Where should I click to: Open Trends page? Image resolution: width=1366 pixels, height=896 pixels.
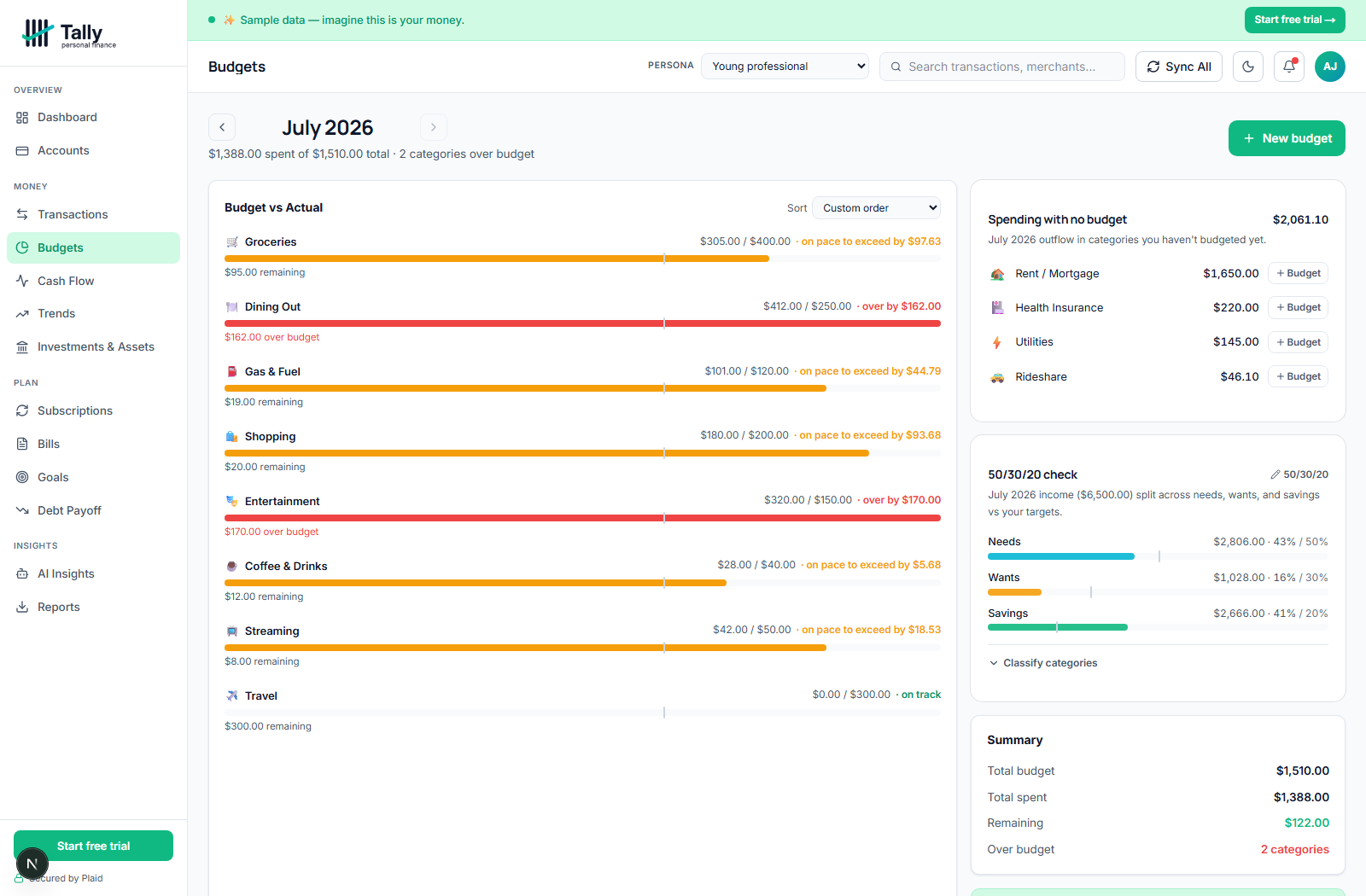click(94, 314)
